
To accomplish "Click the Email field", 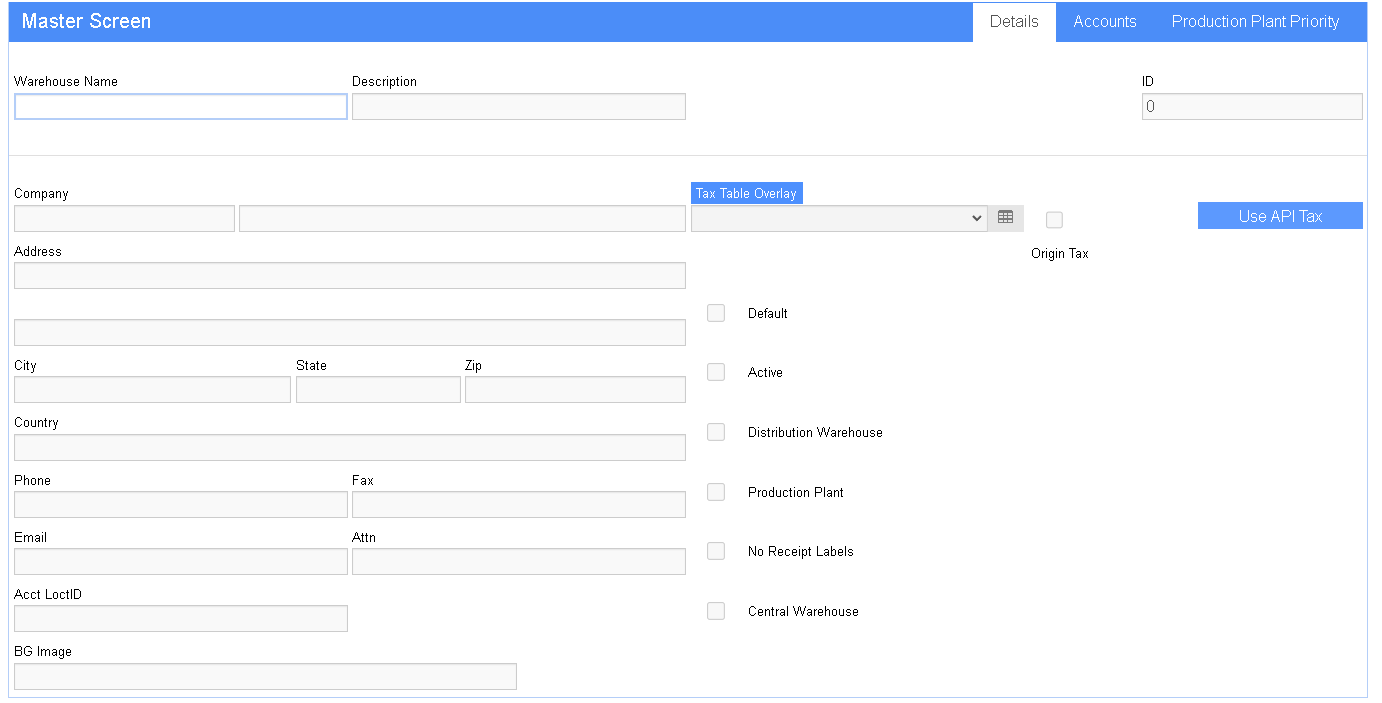I will pyautogui.click(x=181, y=561).
